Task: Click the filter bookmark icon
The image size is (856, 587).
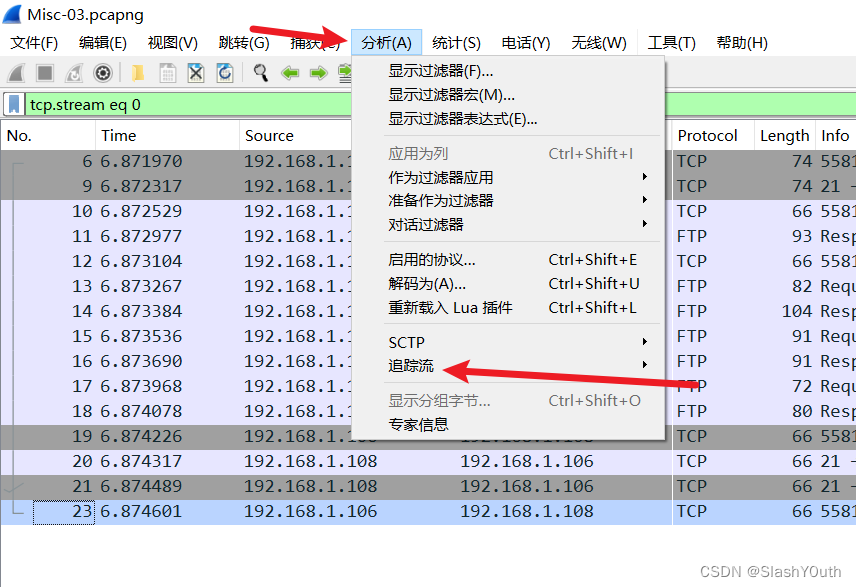Action: (x=14, y=104)
